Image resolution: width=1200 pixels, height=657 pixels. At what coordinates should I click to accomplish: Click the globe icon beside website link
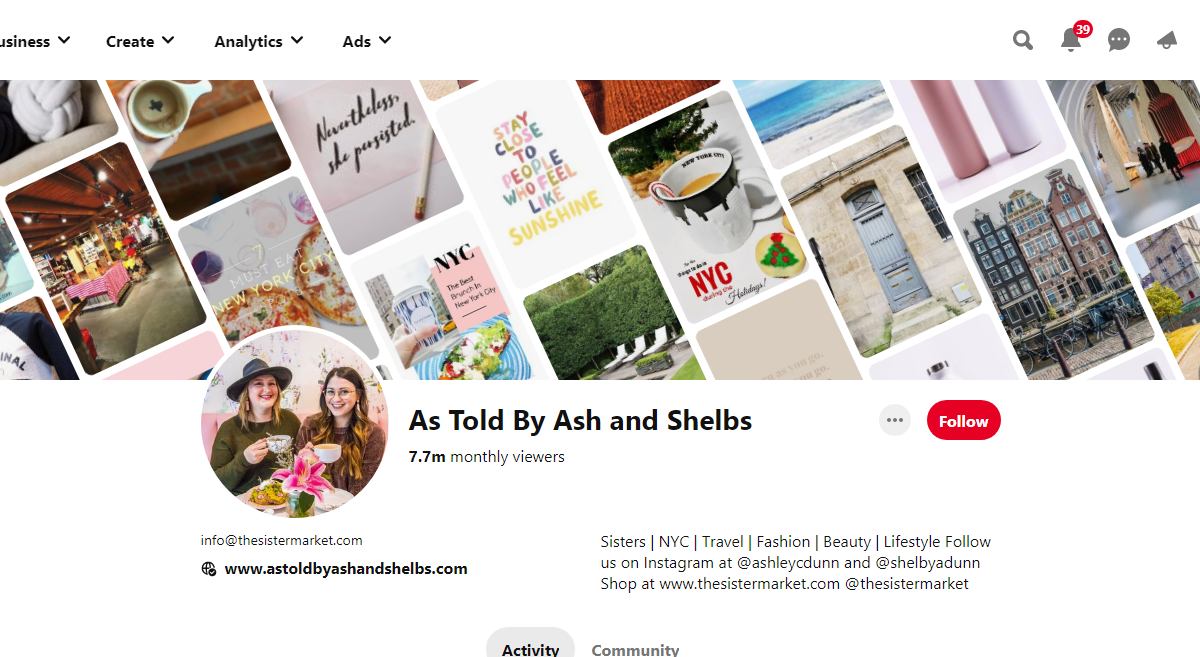[208, 569]
